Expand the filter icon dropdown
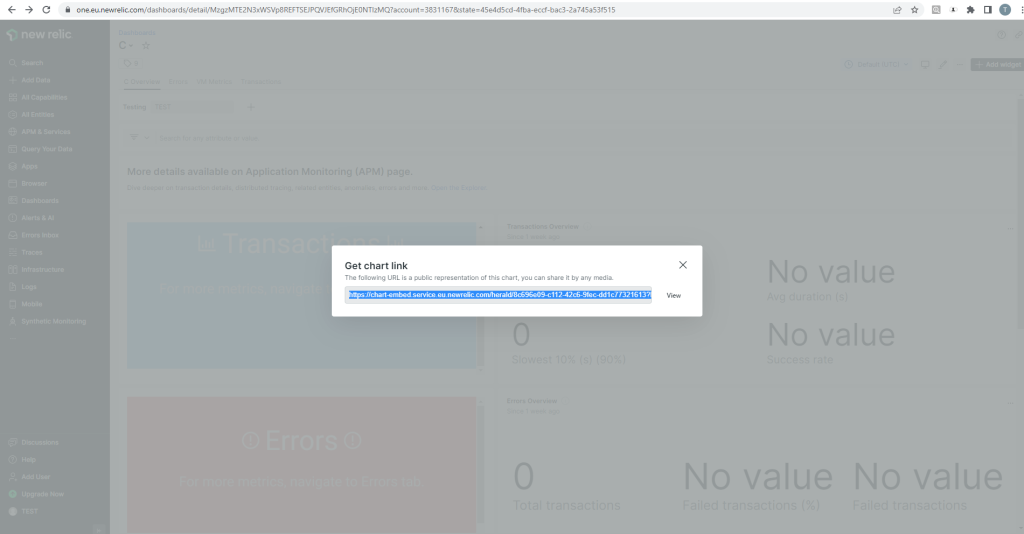Viewport: 1024px width, 534px height. point(140,138)
